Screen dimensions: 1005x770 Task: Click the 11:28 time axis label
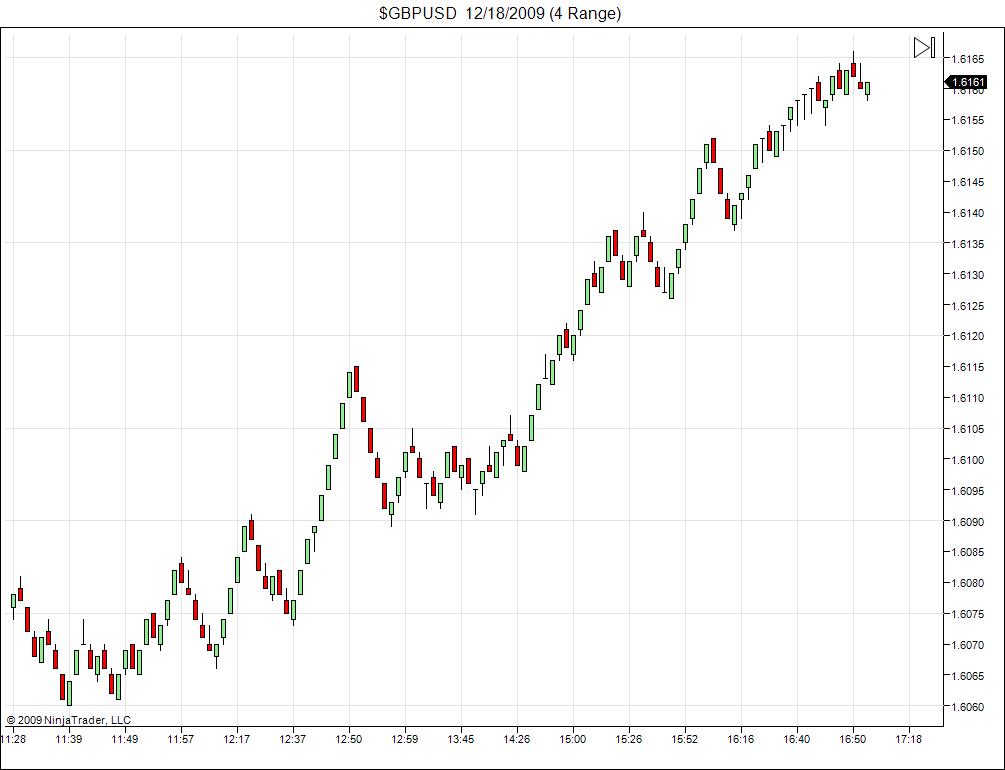[13, 739]
